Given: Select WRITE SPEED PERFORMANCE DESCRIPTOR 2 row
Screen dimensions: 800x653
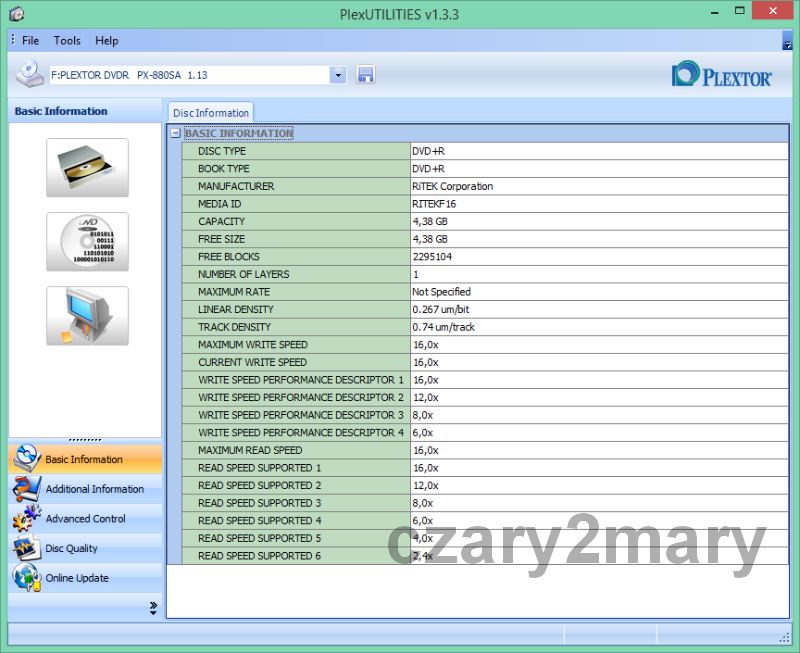Looking at the screenshot, I should [485, 397].
